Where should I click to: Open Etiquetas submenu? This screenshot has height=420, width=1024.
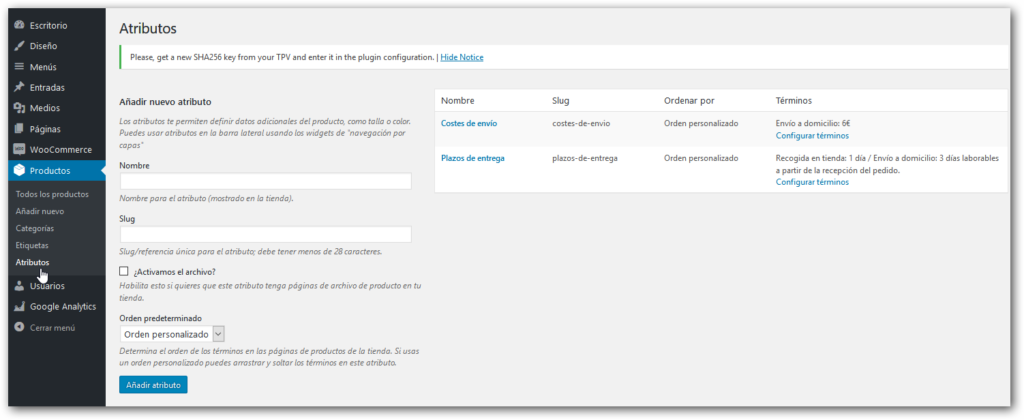pos(32,245)
